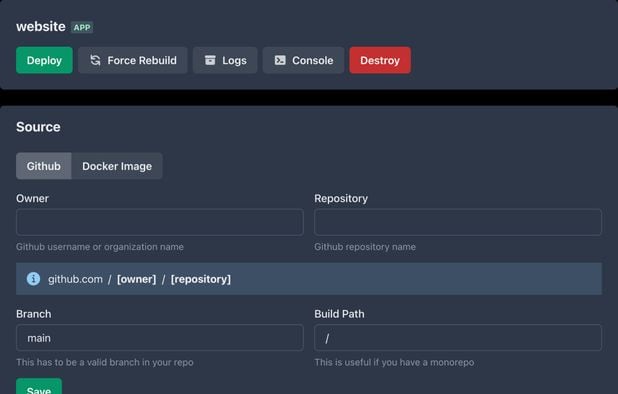Focus the Repository input field
The height and width of the screenshot is (394, 618).
(458, 222)
